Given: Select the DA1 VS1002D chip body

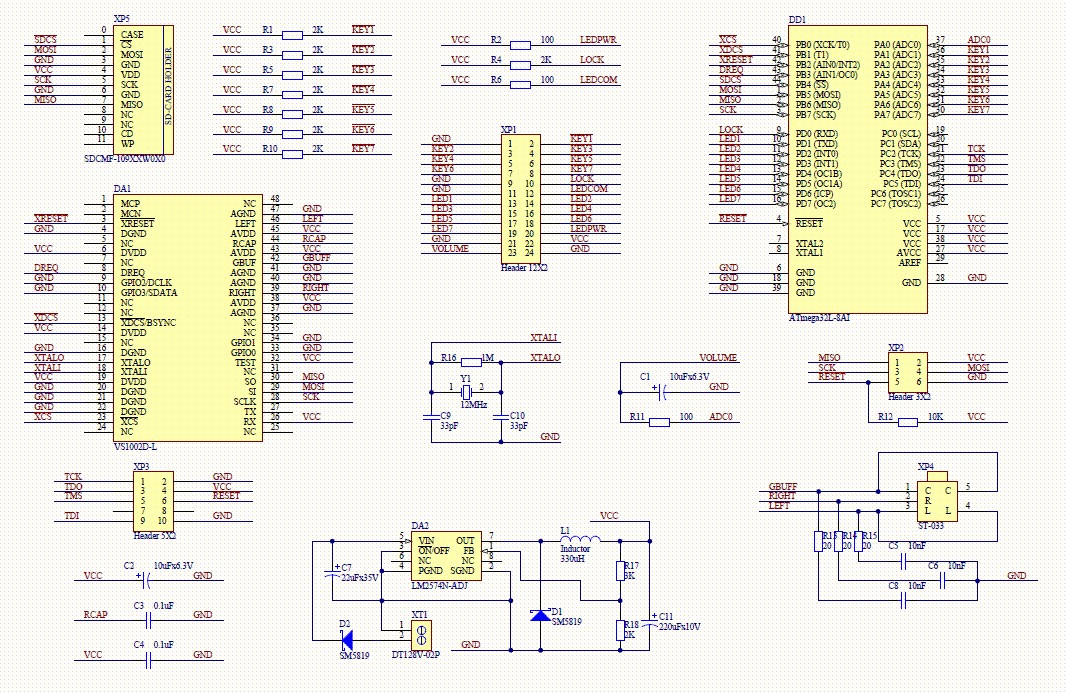Looking at the screenshot, I should 188,318.
